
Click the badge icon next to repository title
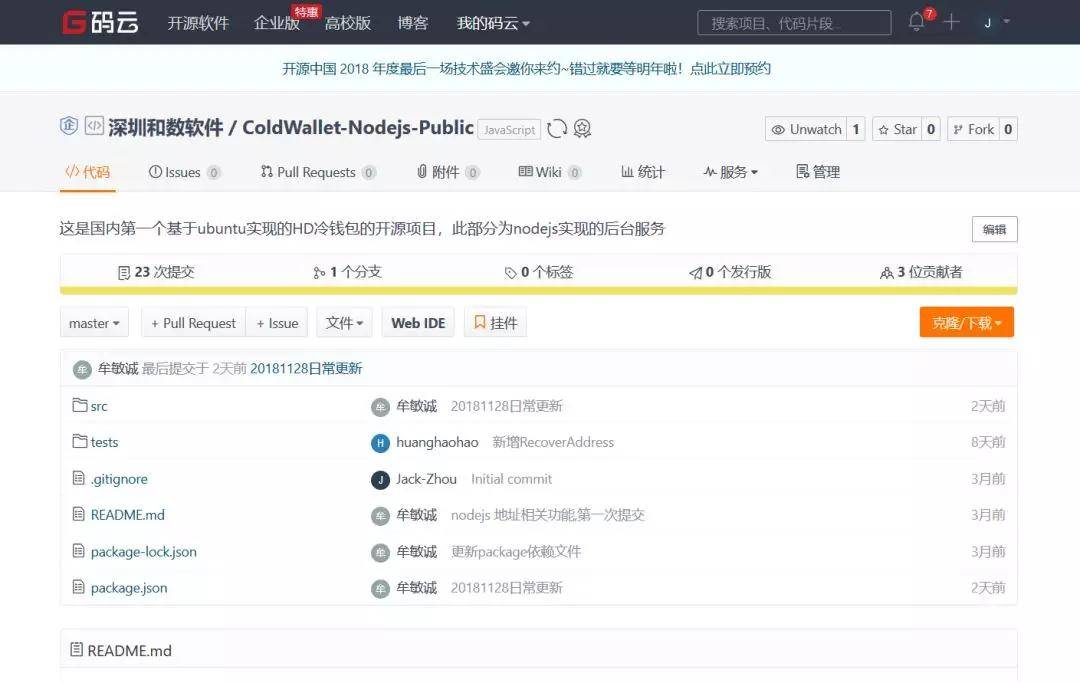click(x=582, y=128)
